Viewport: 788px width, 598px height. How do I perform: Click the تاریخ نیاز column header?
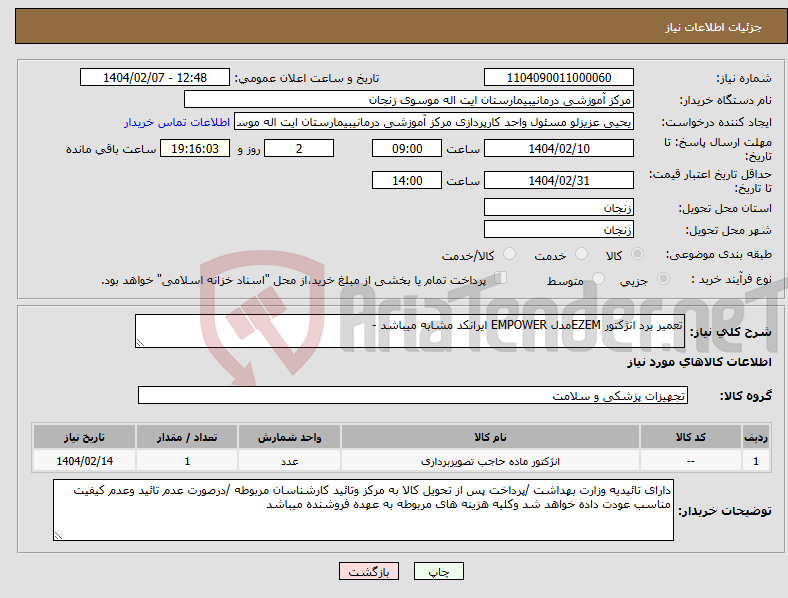(x=84, y=437)
